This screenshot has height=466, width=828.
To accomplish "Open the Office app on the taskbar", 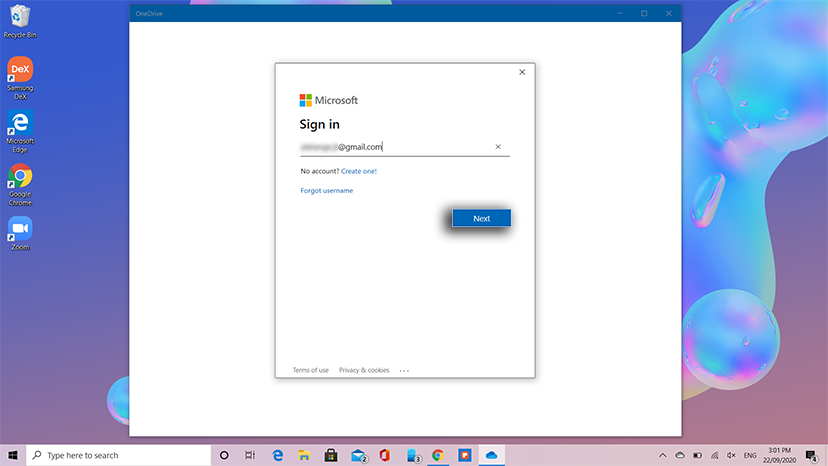I will (384, 455).
